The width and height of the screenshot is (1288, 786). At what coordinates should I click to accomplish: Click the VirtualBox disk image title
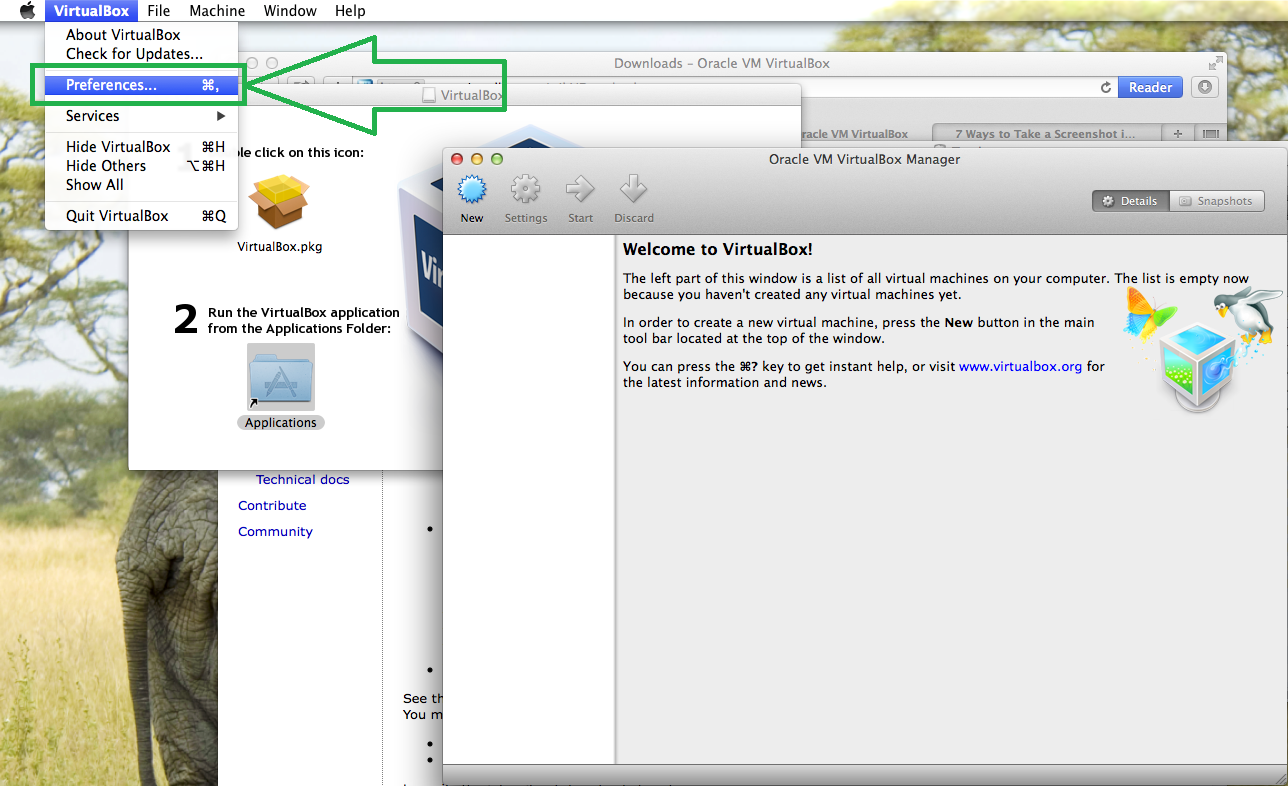tap(472, 96)
